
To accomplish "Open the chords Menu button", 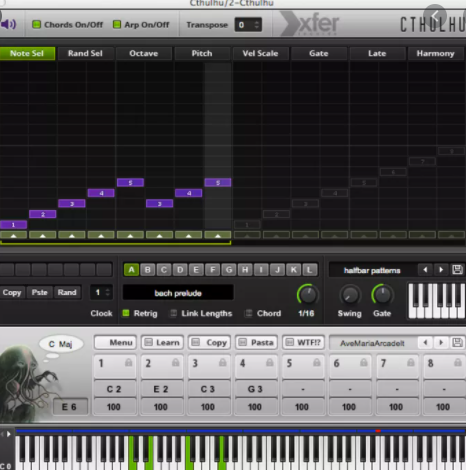I will point(115,342).
